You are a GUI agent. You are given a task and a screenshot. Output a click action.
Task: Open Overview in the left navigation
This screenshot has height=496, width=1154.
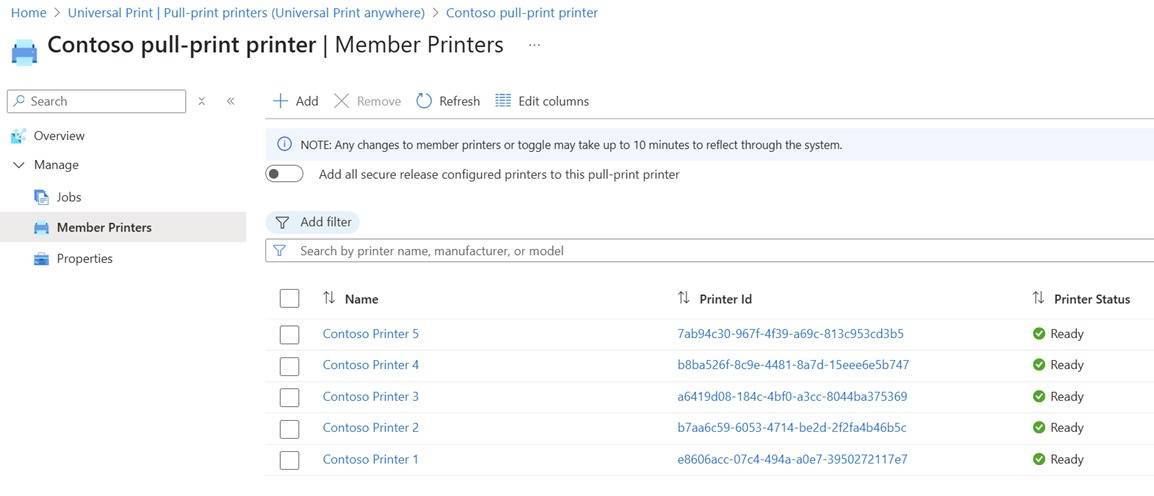pos(59,136)
